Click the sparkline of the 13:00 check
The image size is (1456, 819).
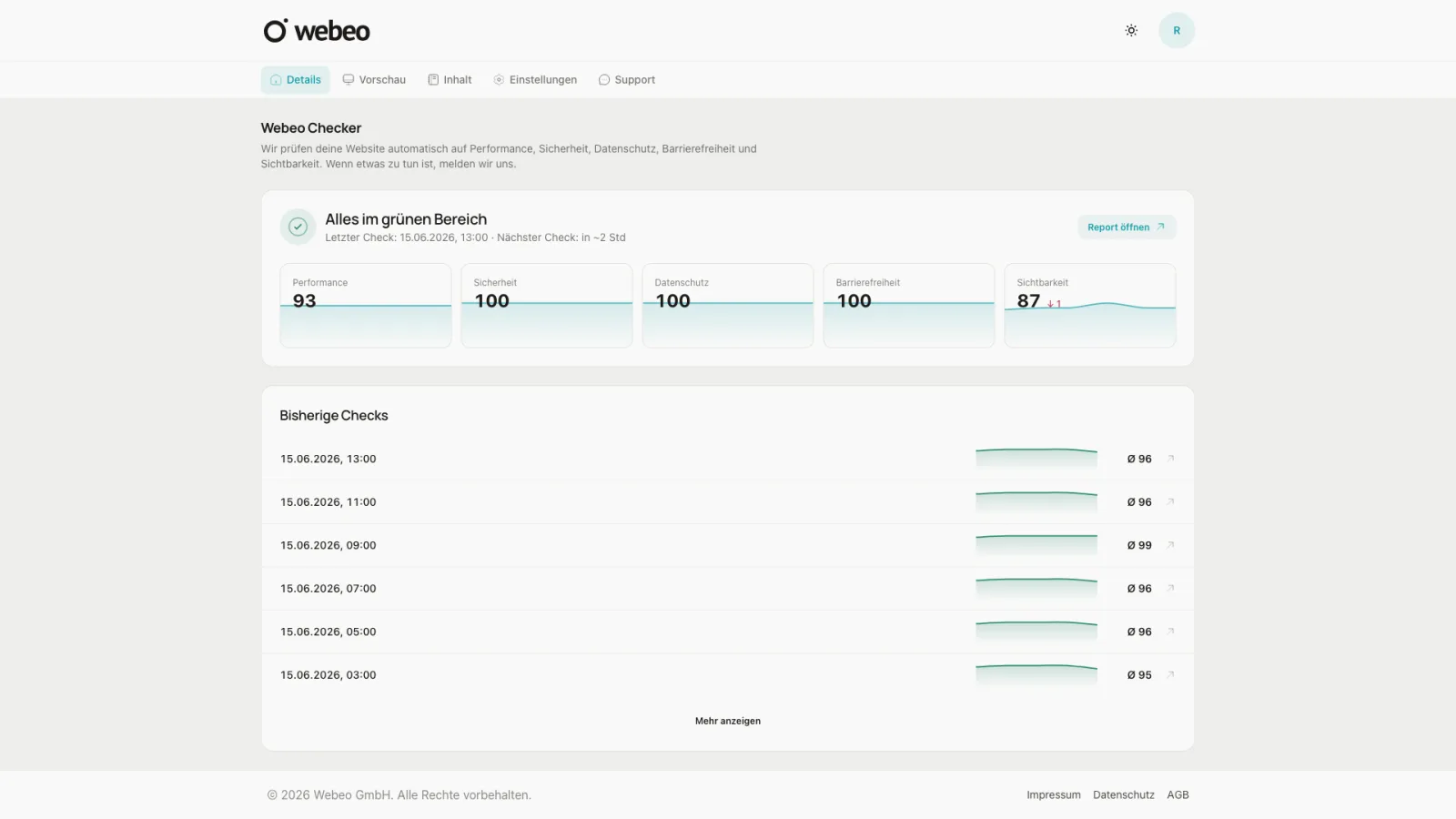[1036, 457]
